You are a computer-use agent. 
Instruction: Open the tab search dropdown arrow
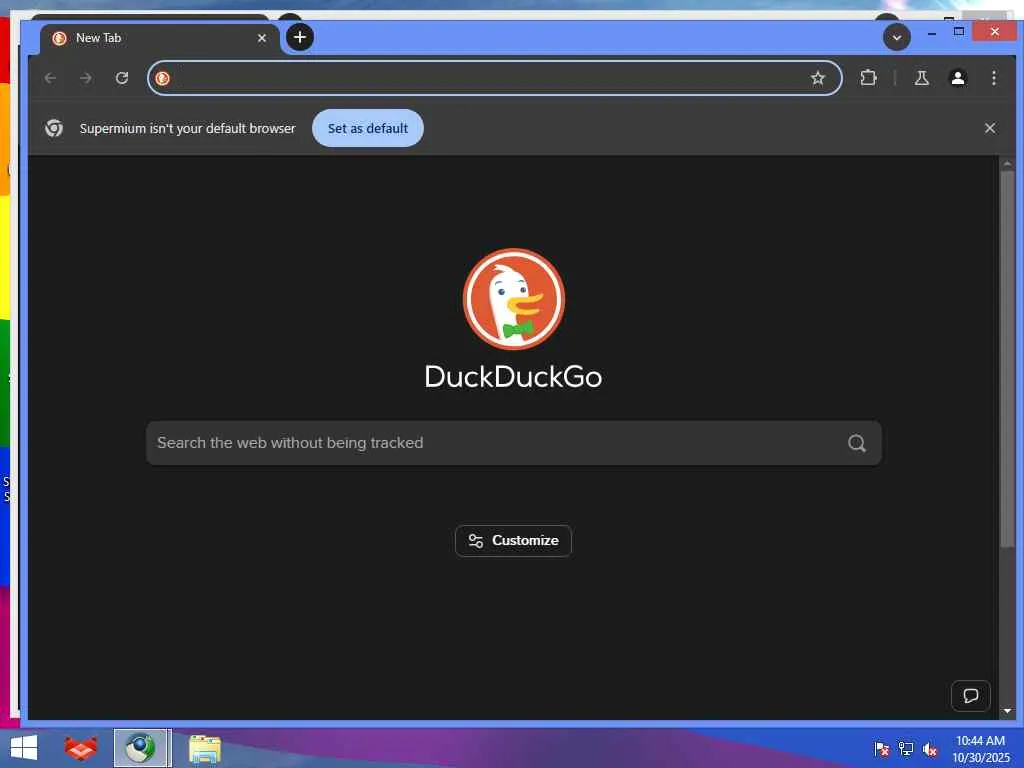(897, 37)
